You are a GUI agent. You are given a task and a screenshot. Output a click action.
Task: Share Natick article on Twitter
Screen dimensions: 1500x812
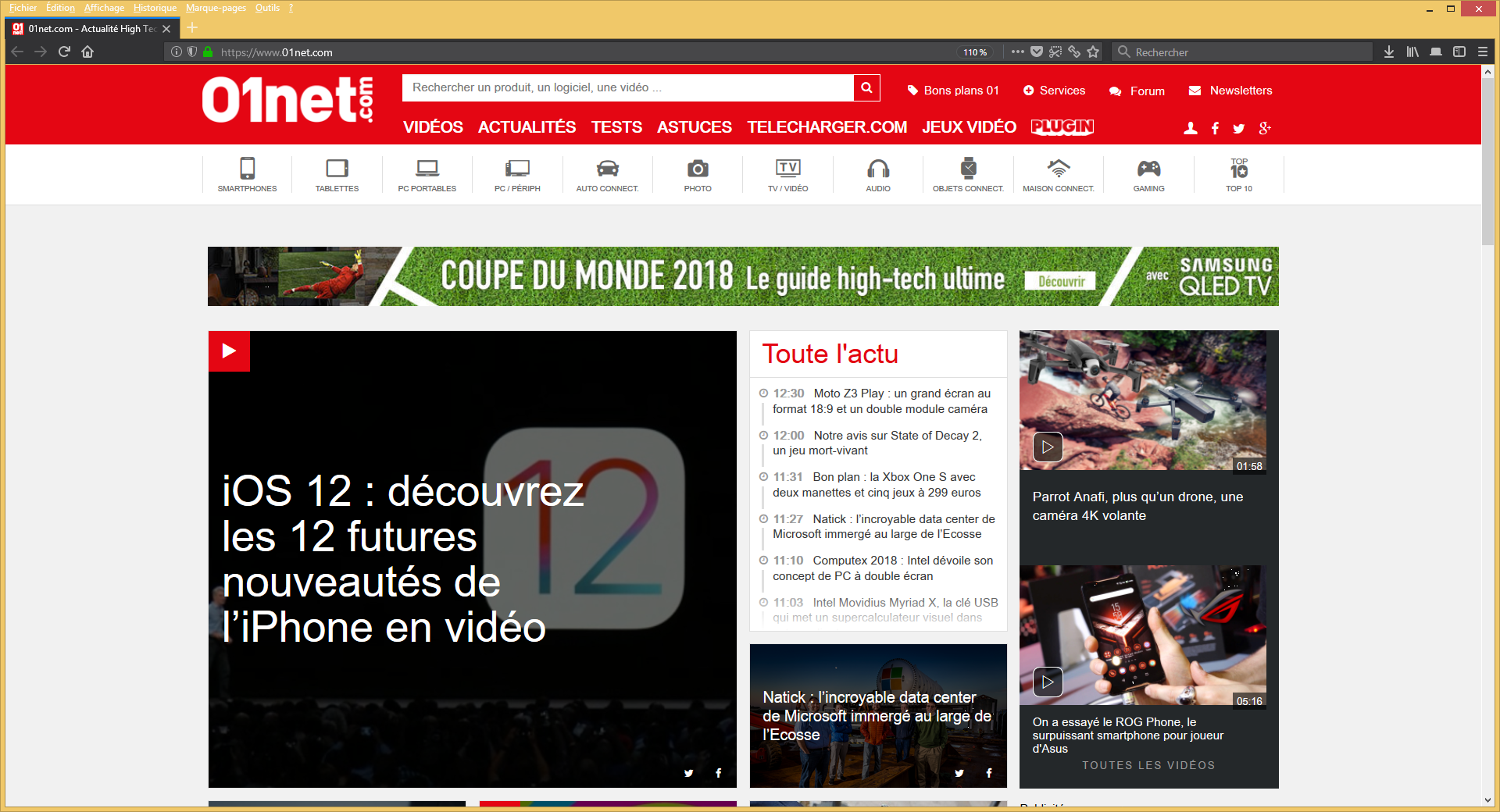959,773
